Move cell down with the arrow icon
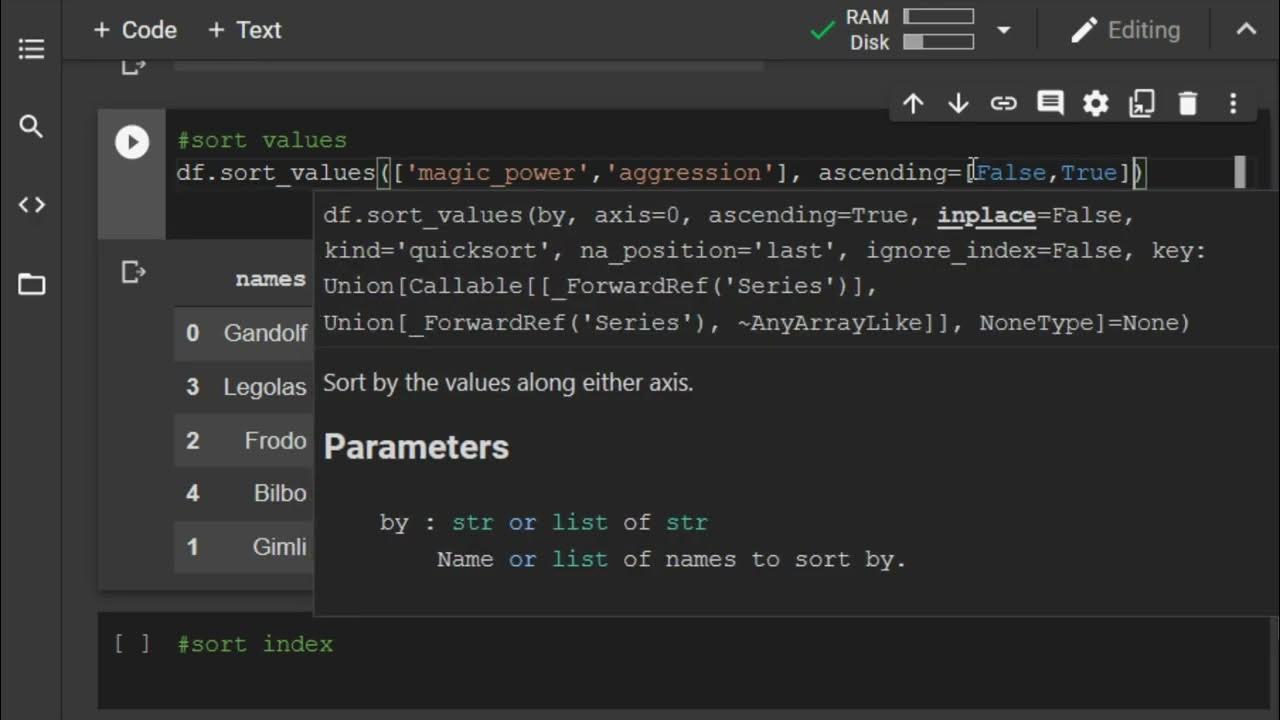1280x720 pixels. point(958,103)
